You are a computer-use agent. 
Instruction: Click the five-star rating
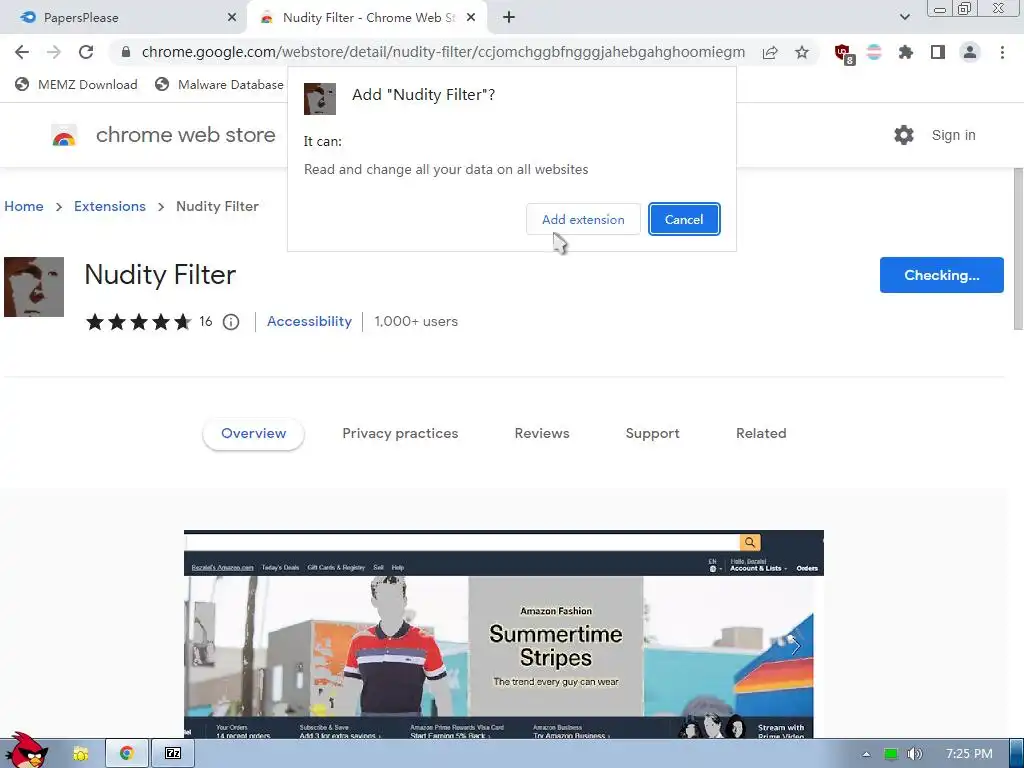point(138,321)
